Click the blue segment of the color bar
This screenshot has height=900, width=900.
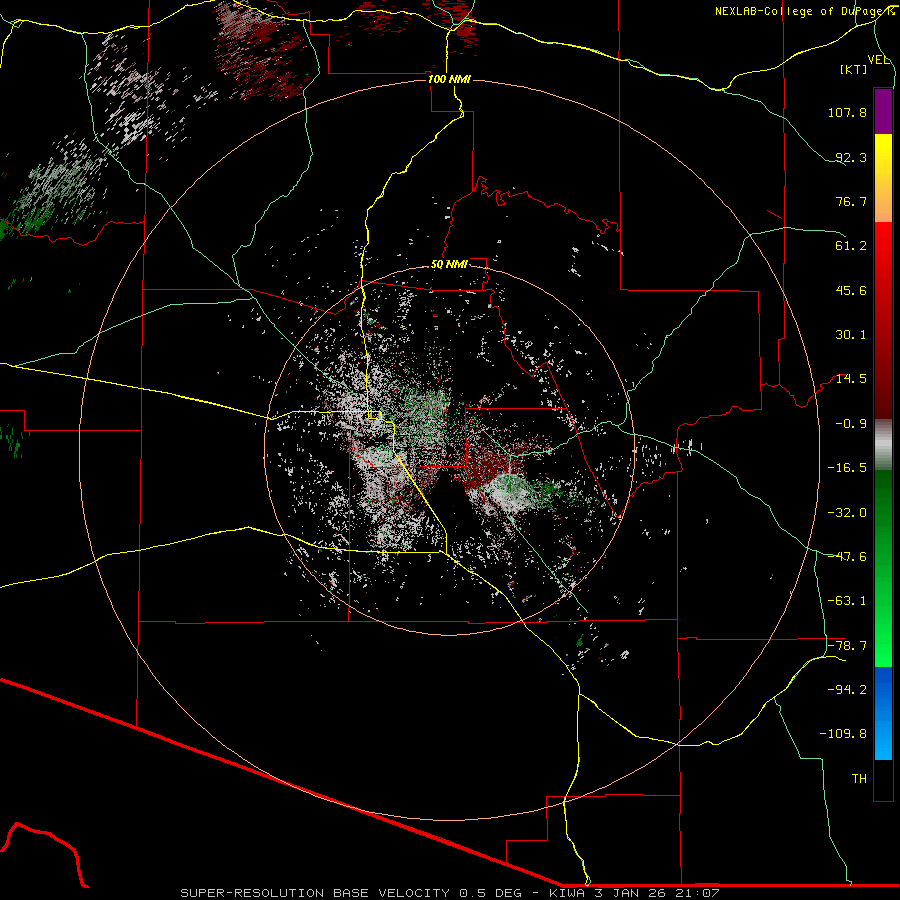pos(883,713)
